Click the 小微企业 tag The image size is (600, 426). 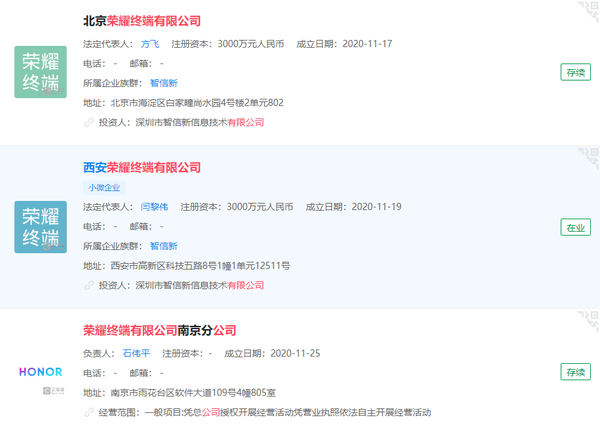(x=104, y=188)
